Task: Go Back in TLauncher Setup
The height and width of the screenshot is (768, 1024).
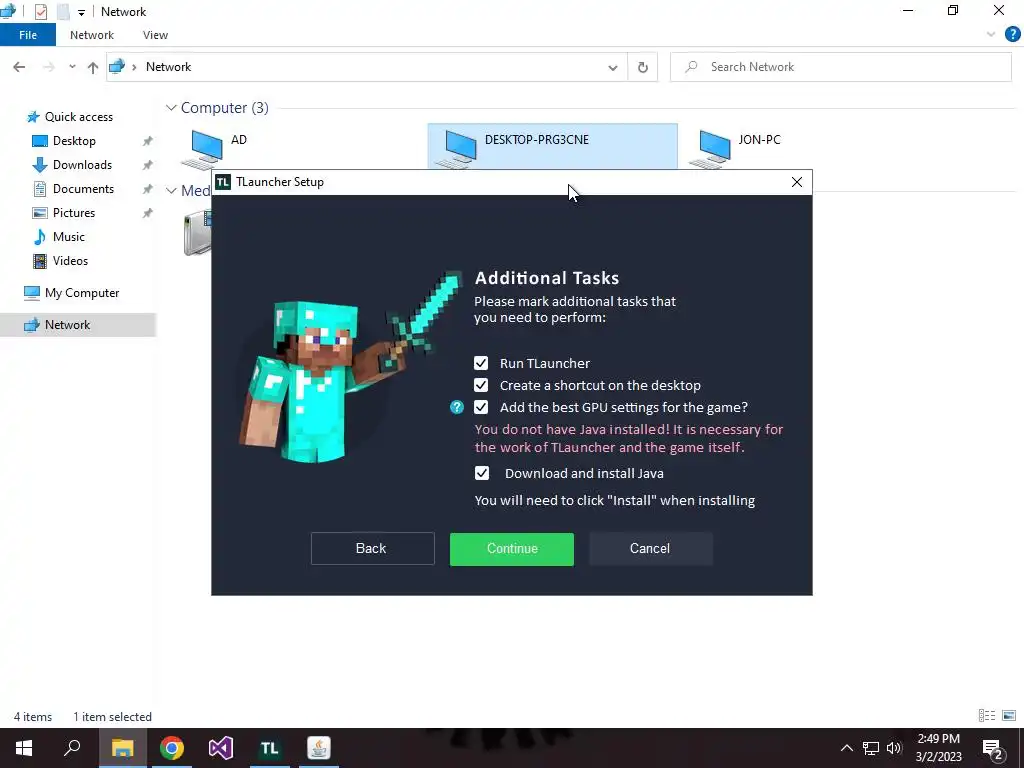Action: (372, 549)
